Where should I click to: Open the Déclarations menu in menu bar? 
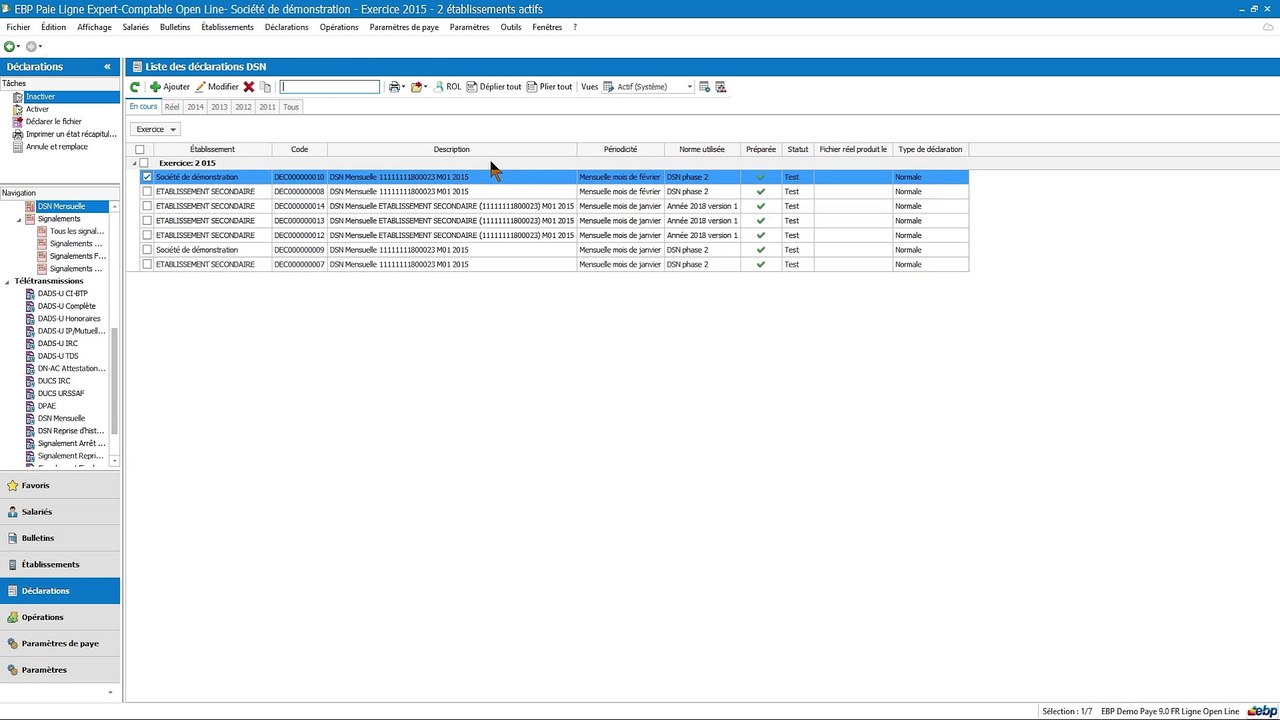click(x=287, y=27)
